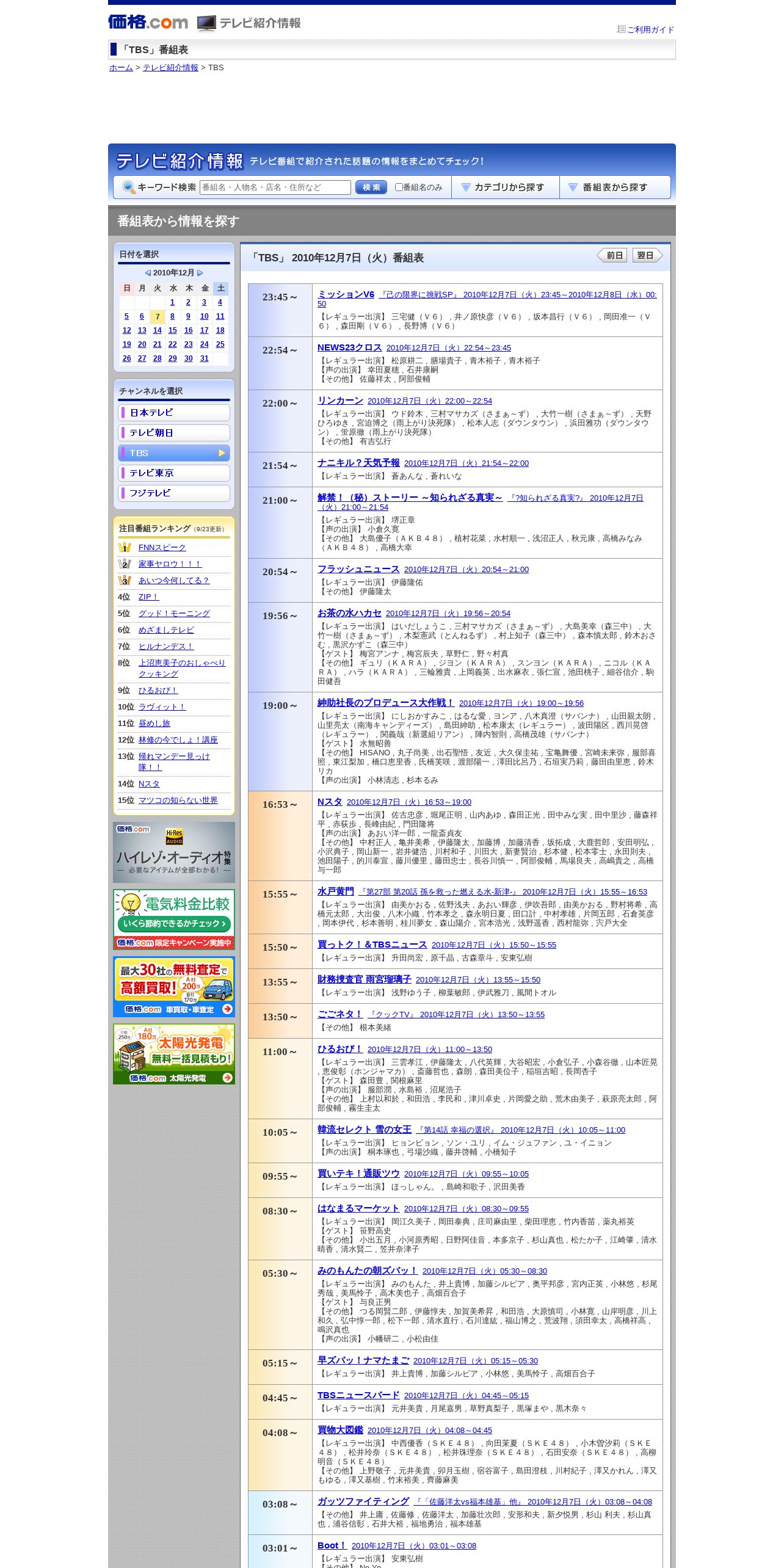784x1568 pixels.
Task: Open ranking first place FNNスピーク
Action: (162, 548)
